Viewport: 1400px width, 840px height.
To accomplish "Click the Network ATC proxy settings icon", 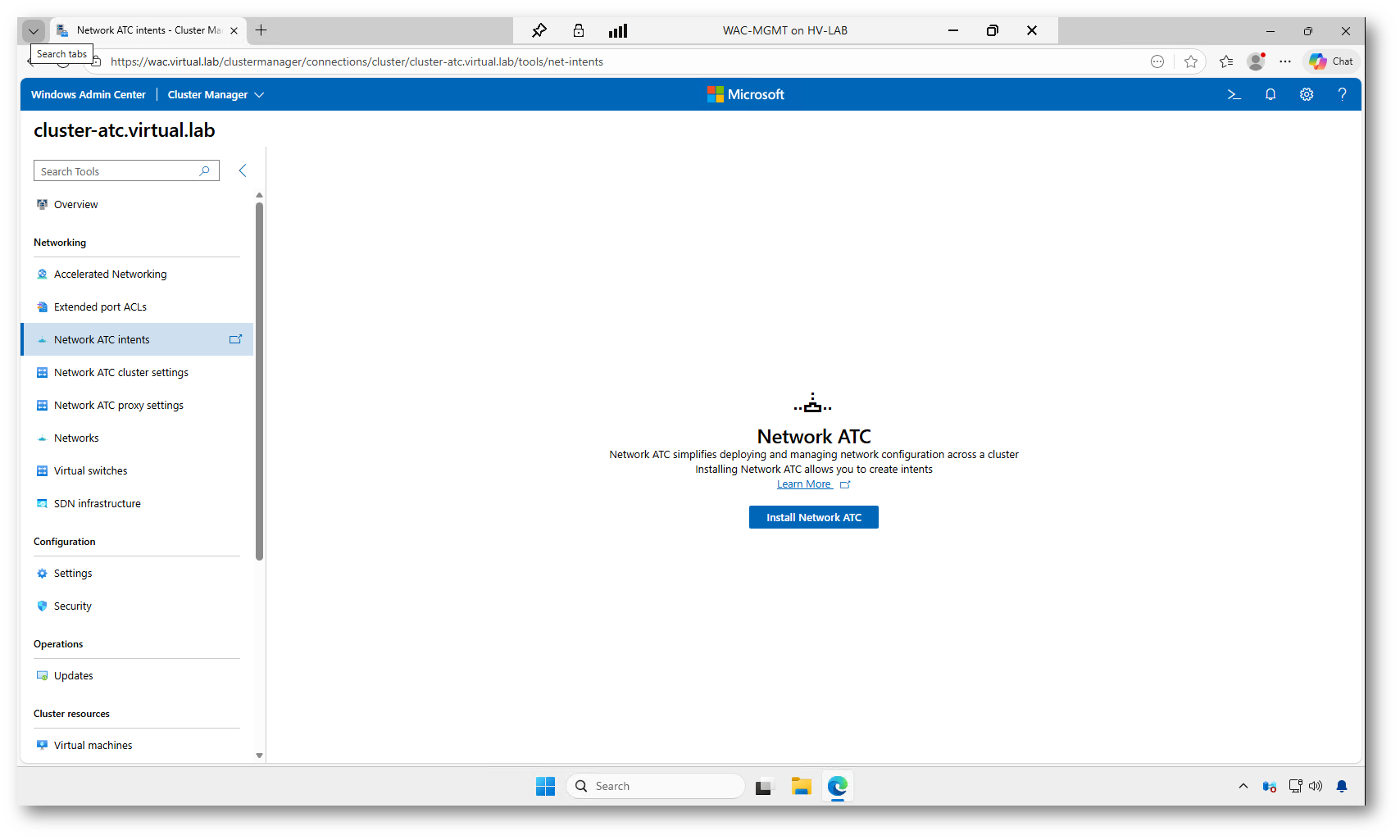I will point(42,406).
